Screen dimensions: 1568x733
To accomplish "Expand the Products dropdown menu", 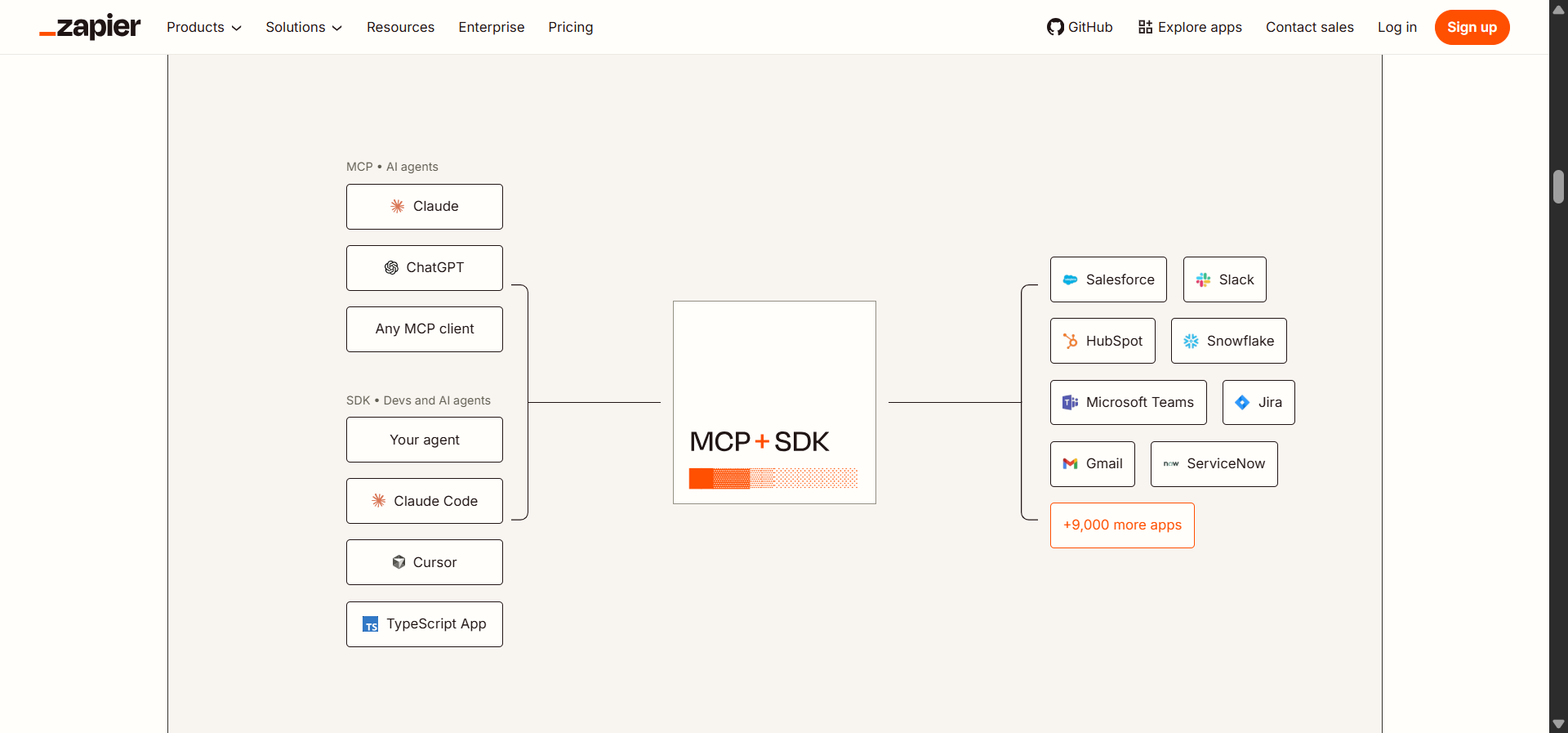I will tap(204, 27).
